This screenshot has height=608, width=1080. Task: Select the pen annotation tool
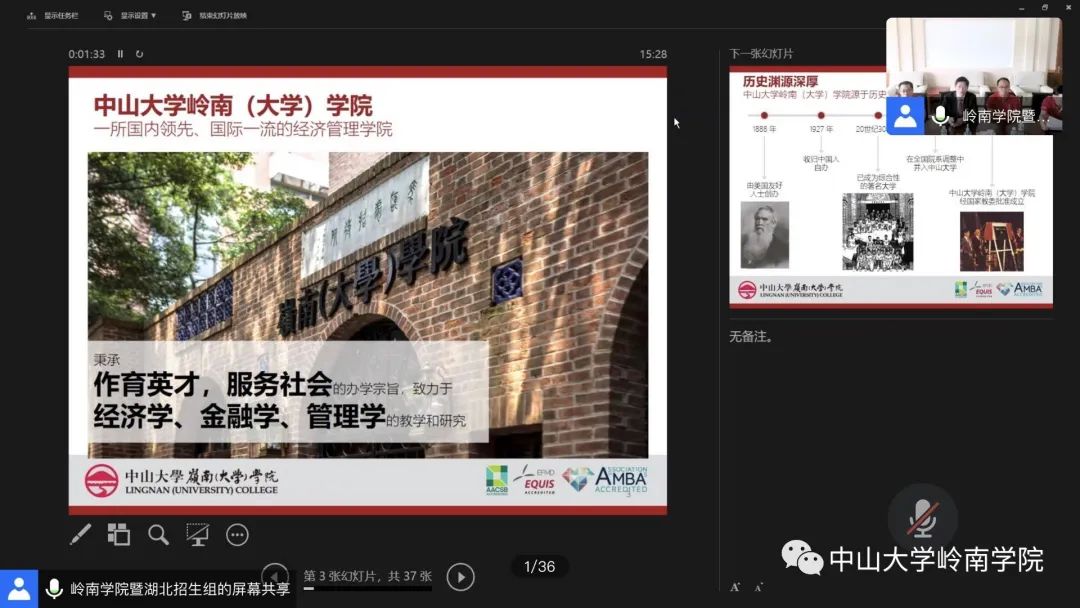pyautogui.click(x=81, y=535)
